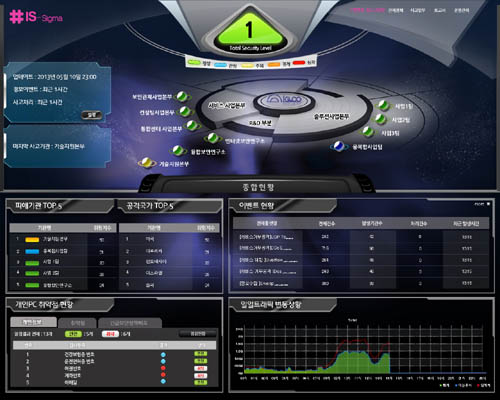The height and width of the screenshot is (400, 500).
Task: Click the more link in the 이벤트 현황 panel header
Action: [x=482, y=204]
